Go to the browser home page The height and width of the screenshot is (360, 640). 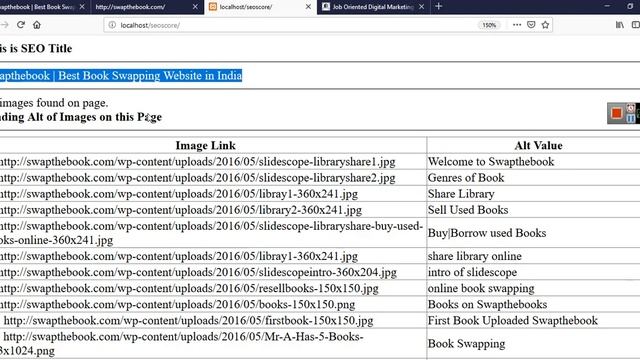pyautogui.click(x=37, y=25)
